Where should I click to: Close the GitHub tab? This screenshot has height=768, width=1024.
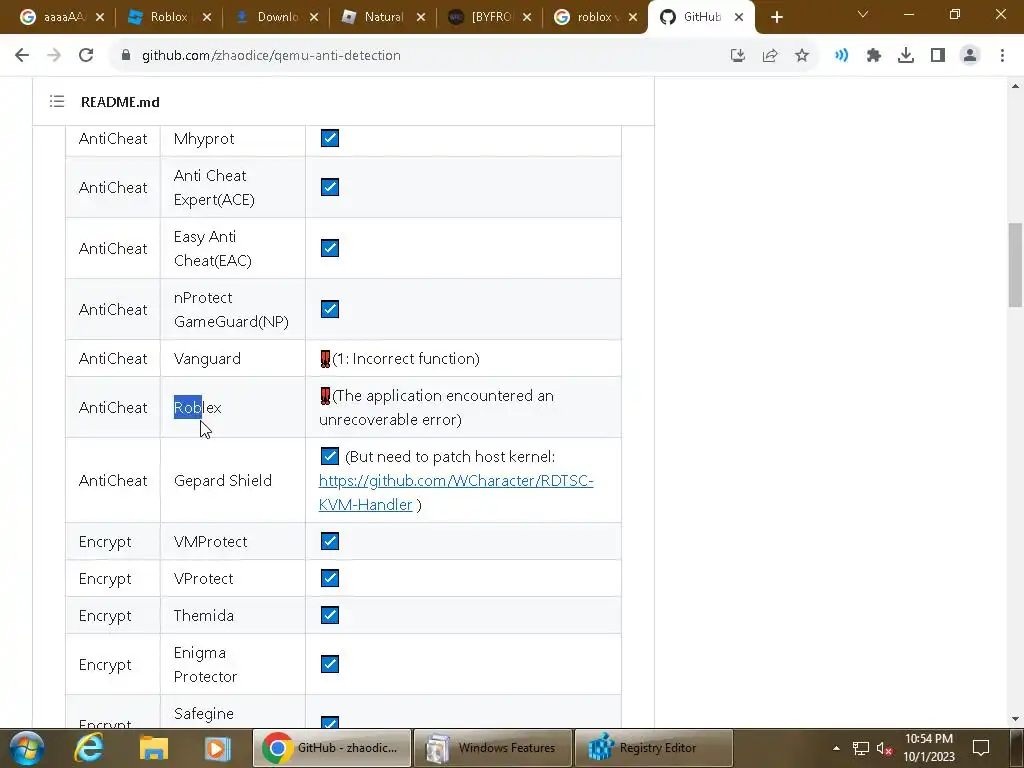(739, 18)
